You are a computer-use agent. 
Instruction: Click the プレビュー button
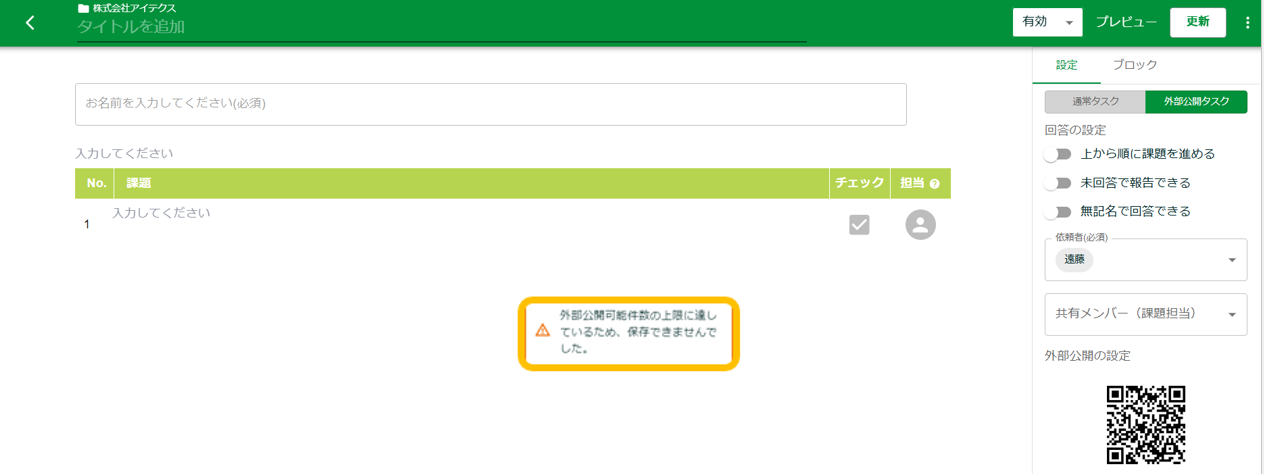[1126, 22]
